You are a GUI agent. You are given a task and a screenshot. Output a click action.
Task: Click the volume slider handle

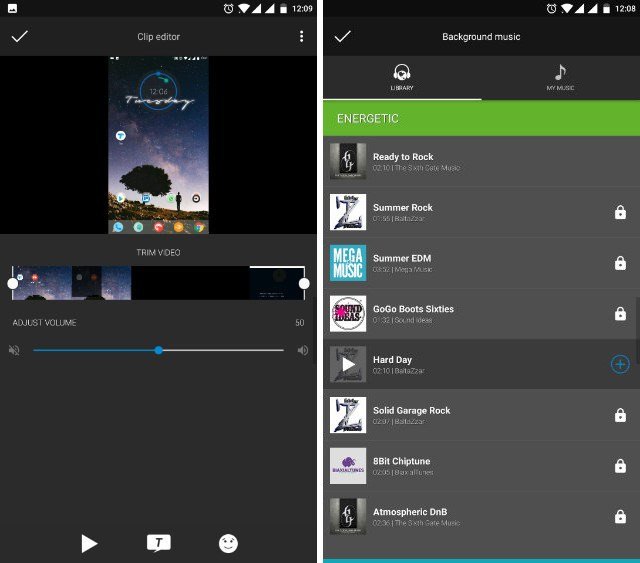159,350
